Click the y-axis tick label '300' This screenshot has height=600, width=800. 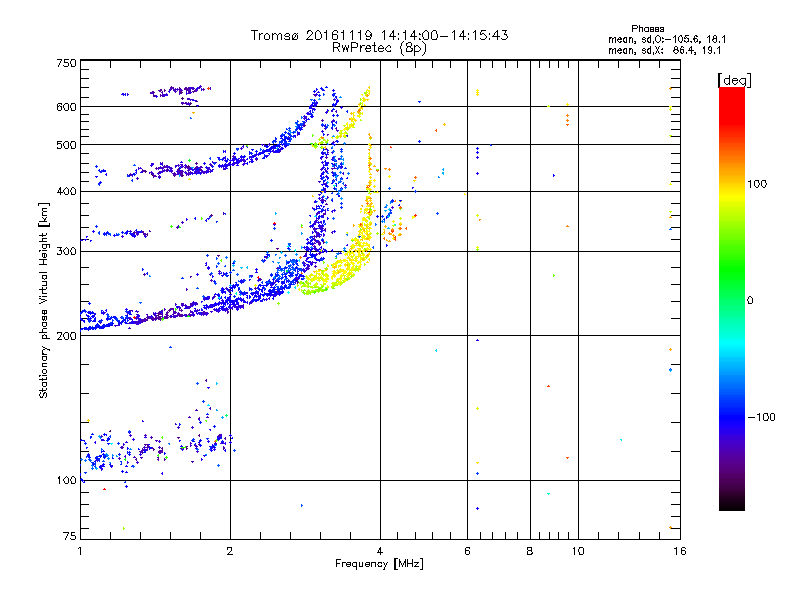click(66, 252)
